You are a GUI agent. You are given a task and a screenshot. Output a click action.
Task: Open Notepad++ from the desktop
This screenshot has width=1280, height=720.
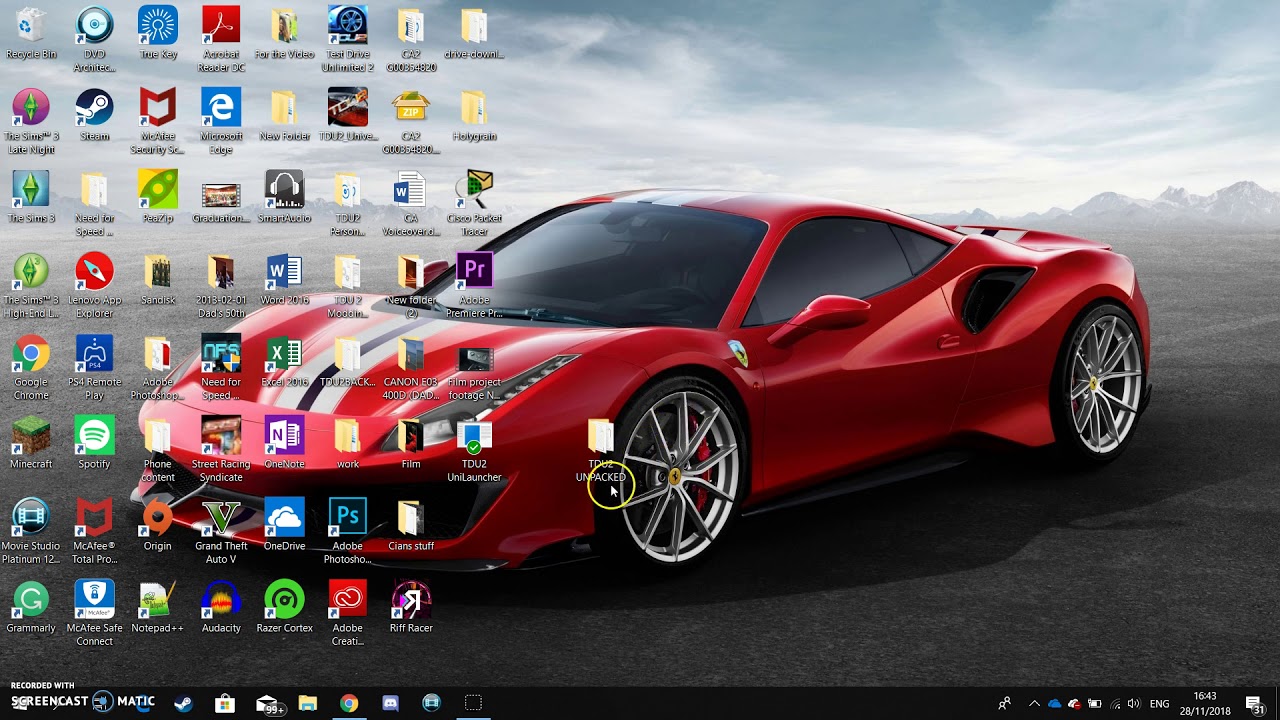pyautogui.click(x=157, y=607)
